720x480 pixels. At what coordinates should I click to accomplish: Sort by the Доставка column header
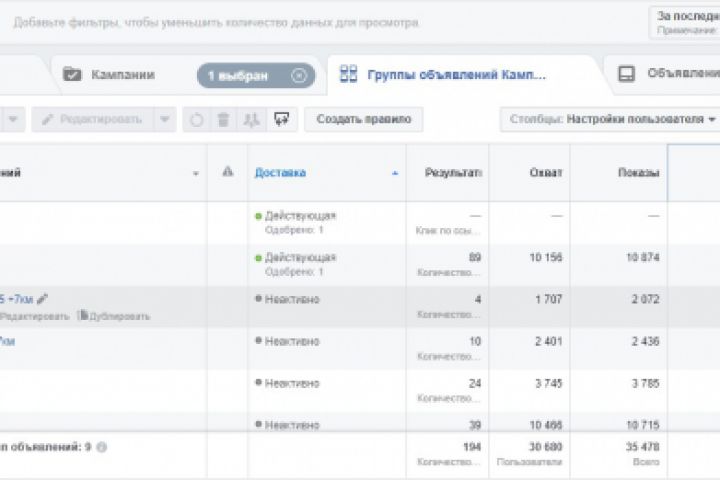281,173
